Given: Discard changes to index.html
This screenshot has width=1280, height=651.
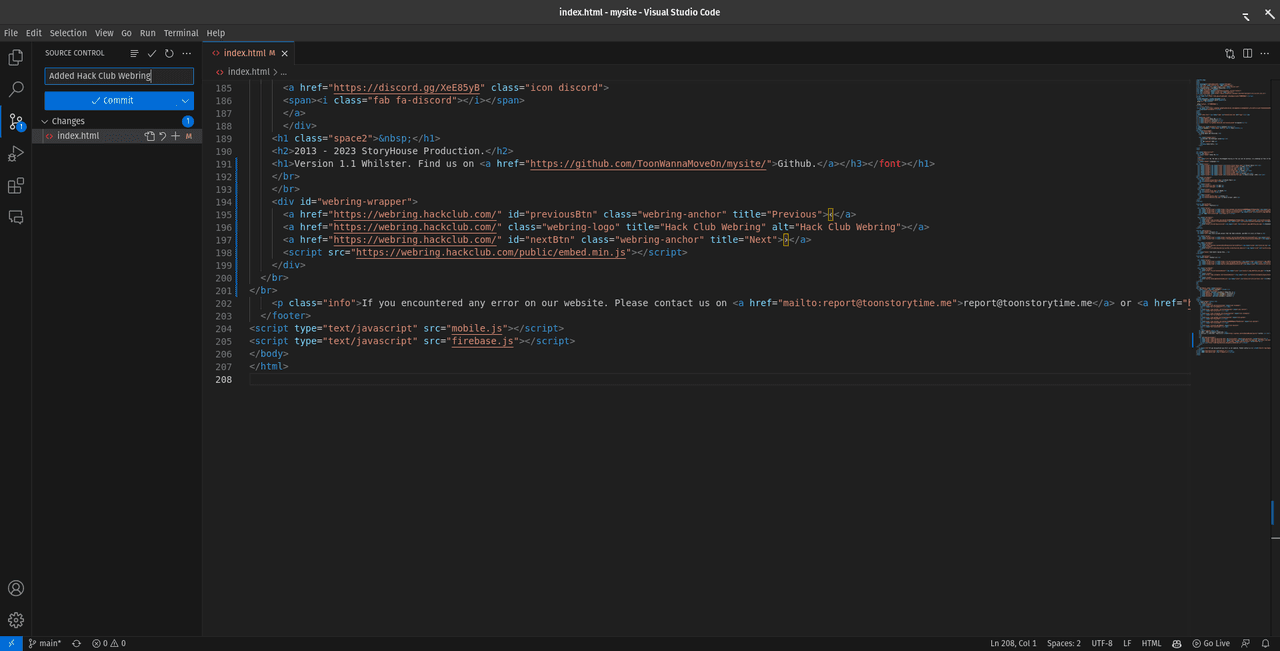Looking at the screenshot, I should click(x=162, y=136).
